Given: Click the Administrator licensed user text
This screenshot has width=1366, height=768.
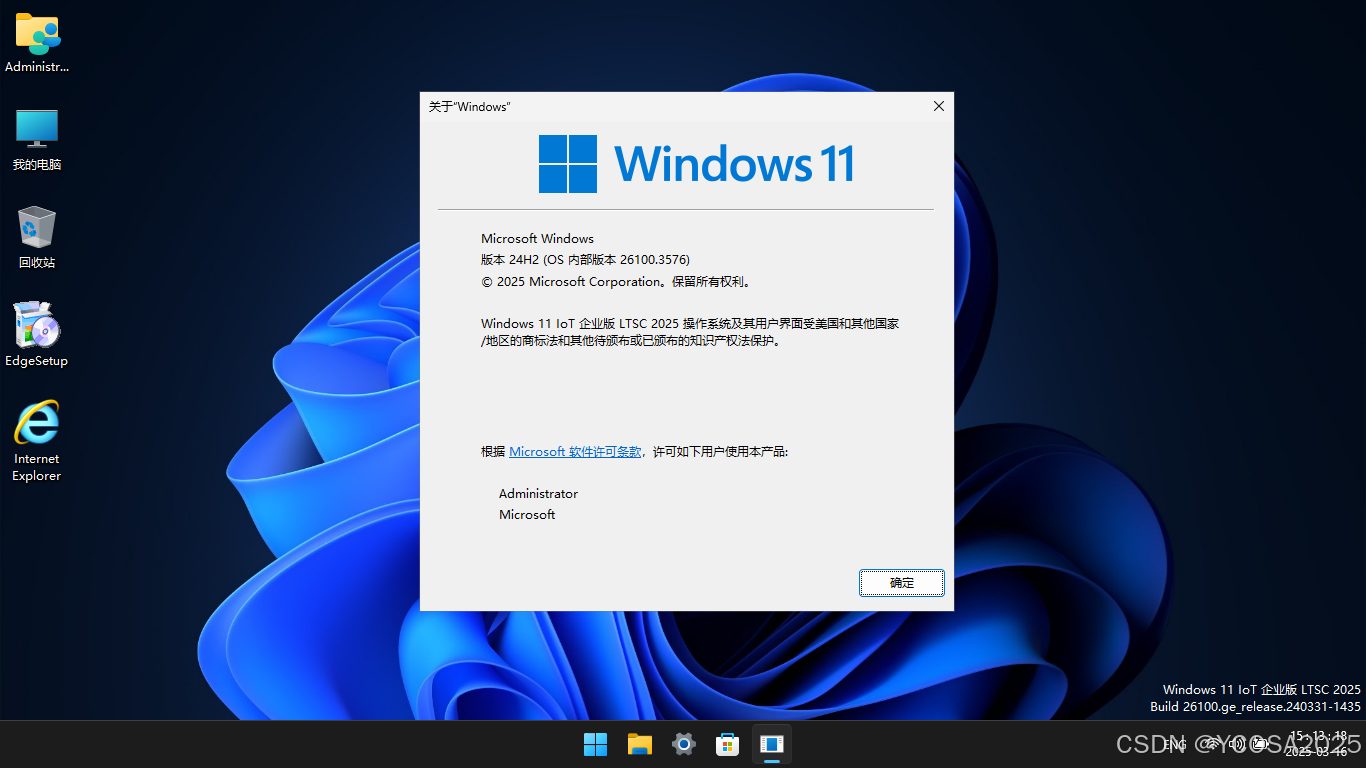Looking at the screenshot, I should click(x=538, y=494).
